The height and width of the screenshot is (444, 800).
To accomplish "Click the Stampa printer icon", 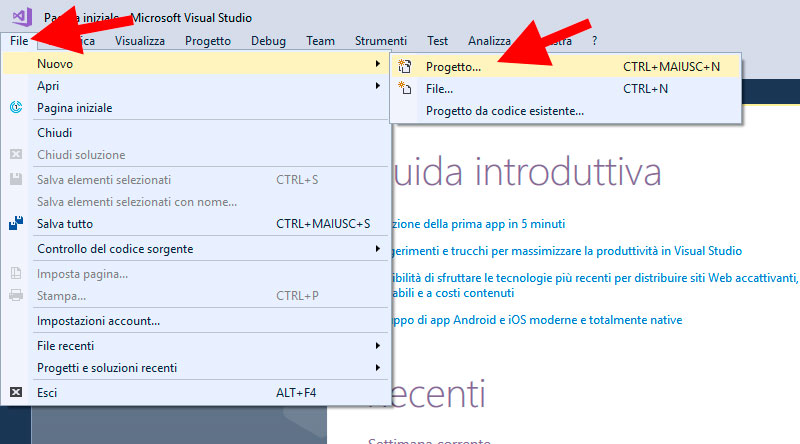I will pos(16,295).
